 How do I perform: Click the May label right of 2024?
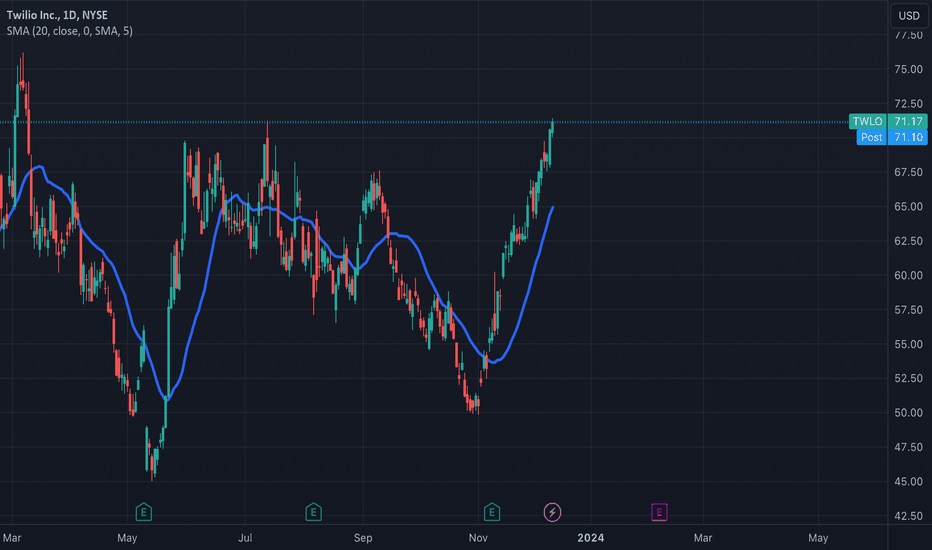coord(818,538)
